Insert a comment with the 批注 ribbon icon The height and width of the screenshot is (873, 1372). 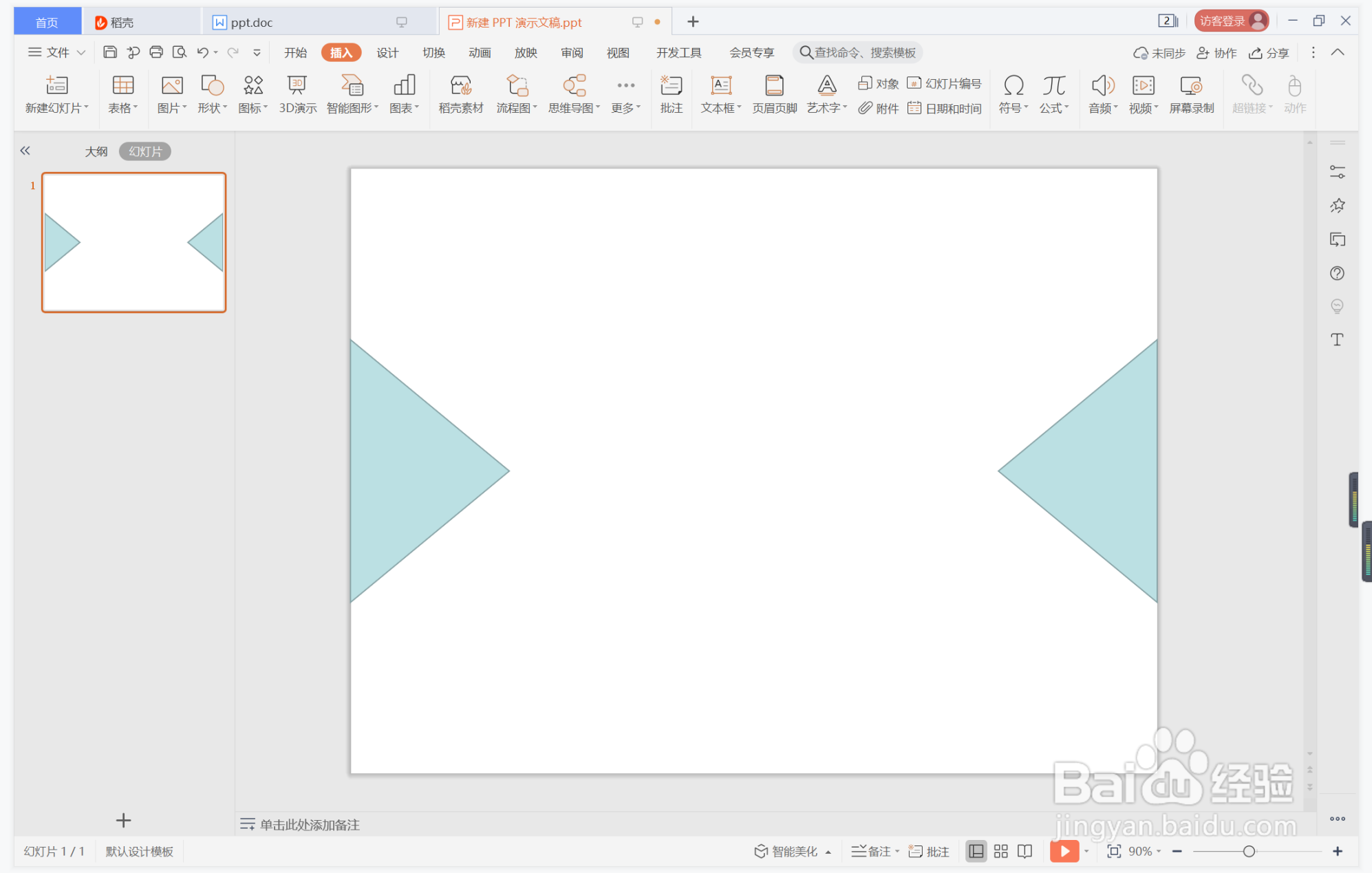click(x=671, y=86)
